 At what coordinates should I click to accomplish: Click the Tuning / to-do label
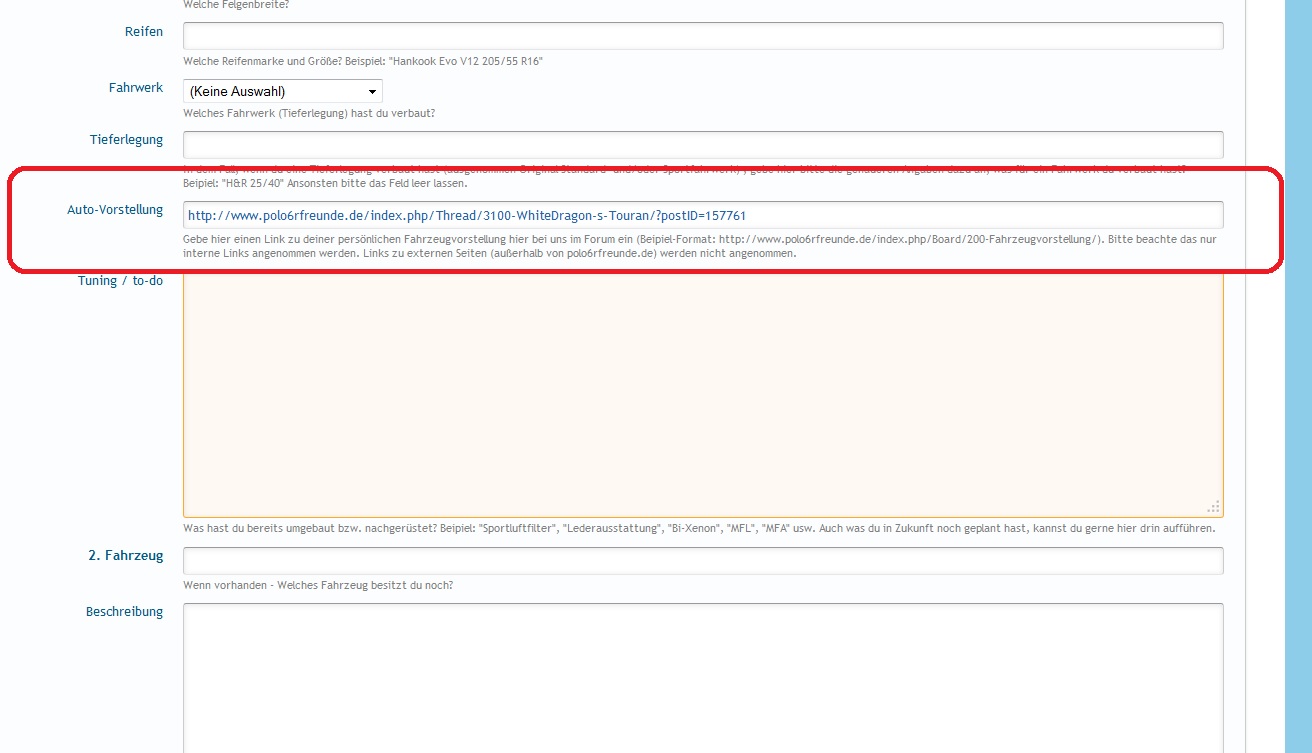coord(120,281)
